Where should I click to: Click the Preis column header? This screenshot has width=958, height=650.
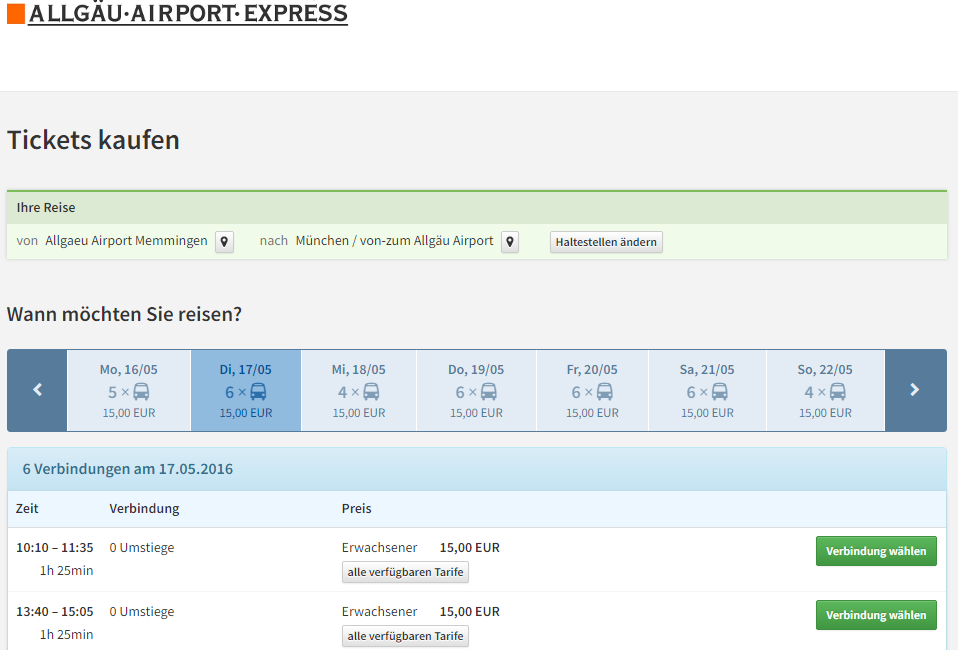[x=356, y=508]
